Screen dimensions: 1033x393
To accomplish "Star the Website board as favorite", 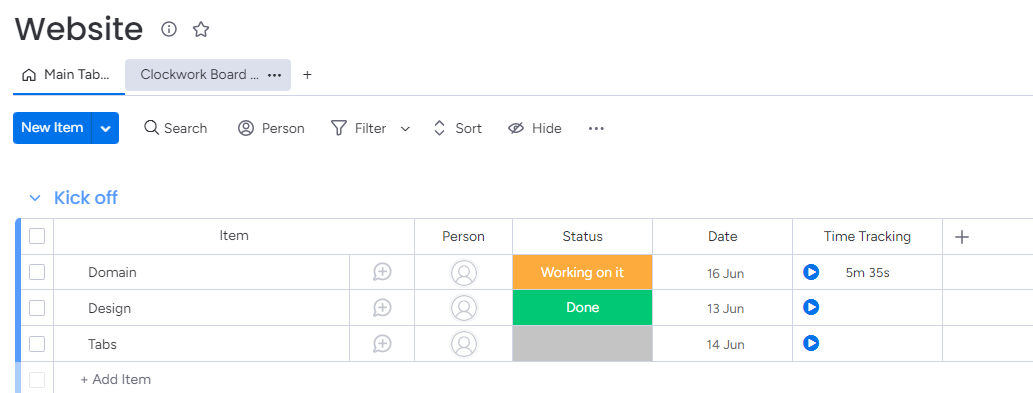I will click(x=201, y=29).
